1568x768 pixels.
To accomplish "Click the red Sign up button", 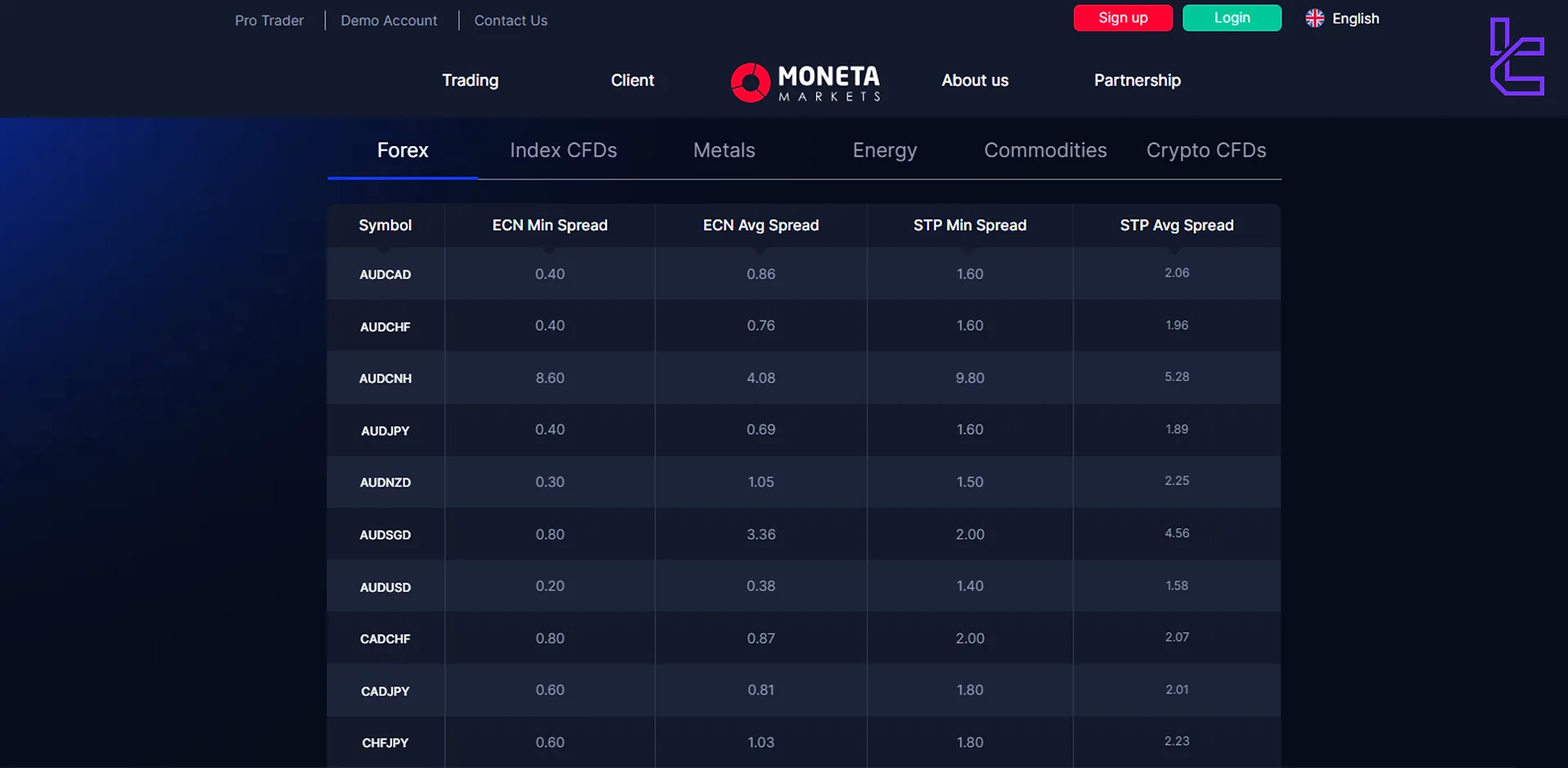I will (1123, 18).
